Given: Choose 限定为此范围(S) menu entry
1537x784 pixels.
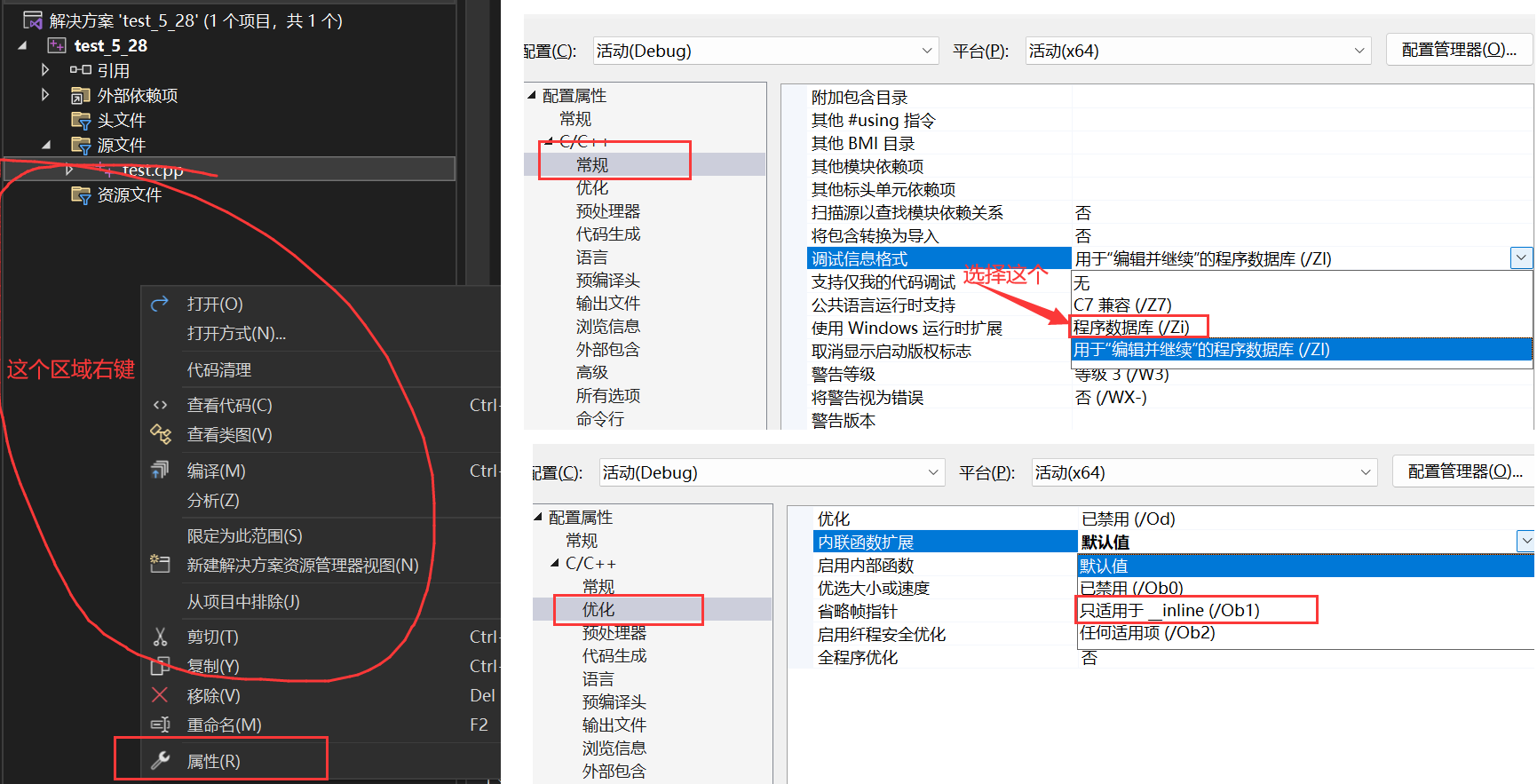Looking at the screenshot, I should coord(244,535).
